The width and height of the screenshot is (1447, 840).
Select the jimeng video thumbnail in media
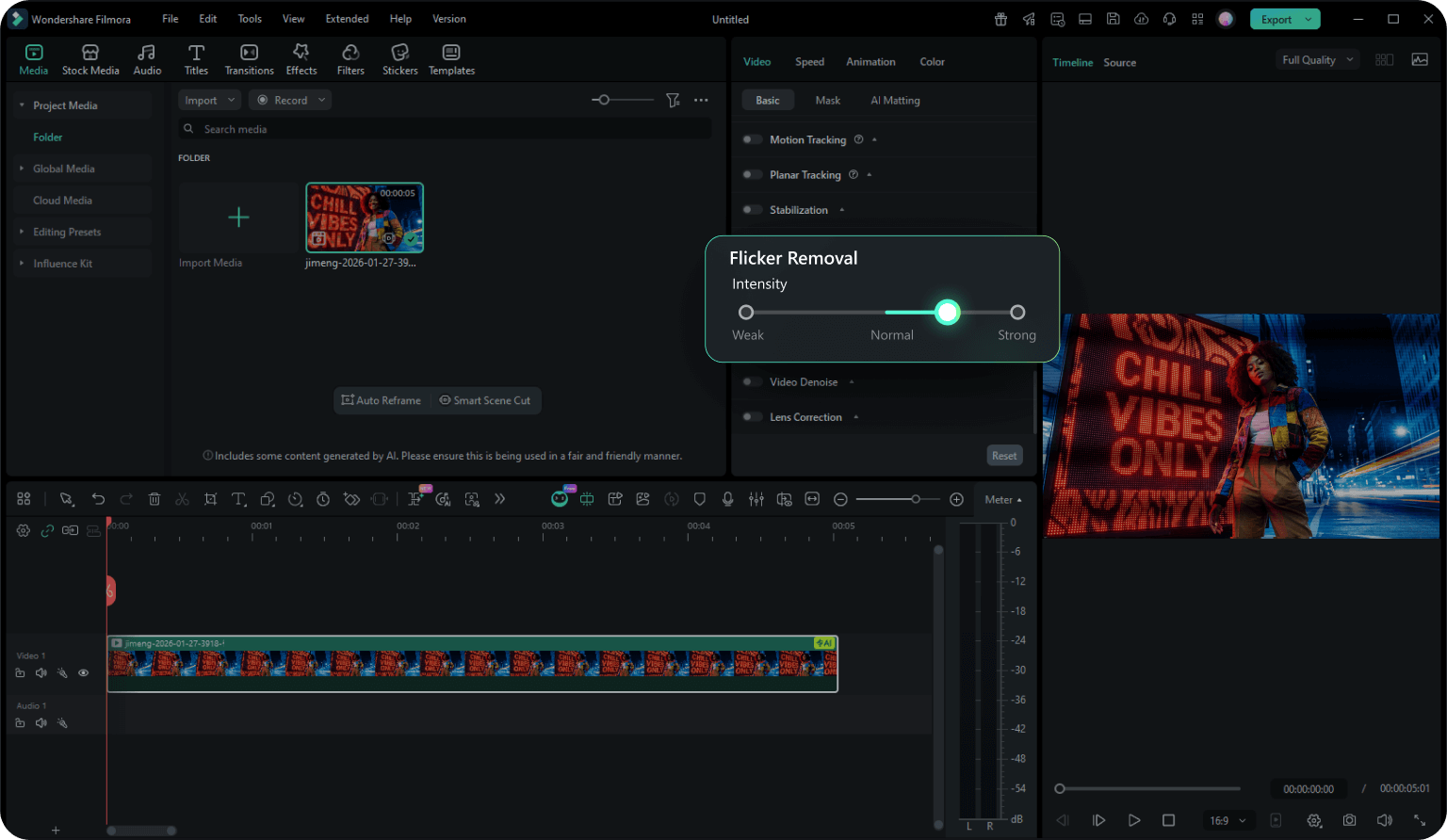coord(365,218)
